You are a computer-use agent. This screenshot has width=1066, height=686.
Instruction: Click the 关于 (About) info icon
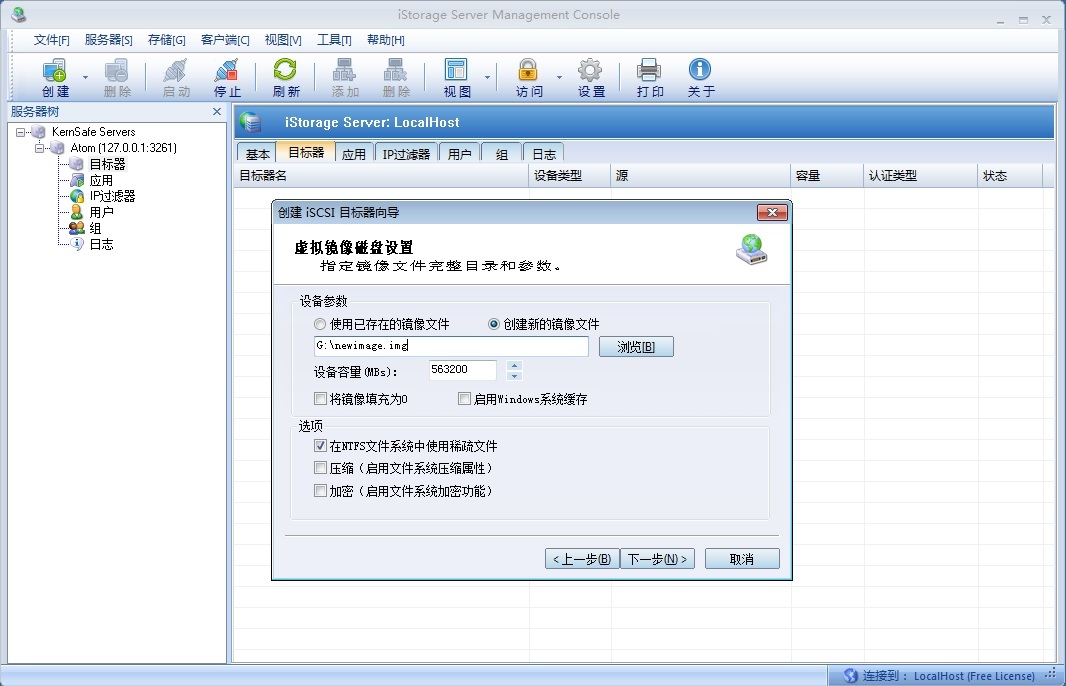pyautogui.click(x=700, y=70)
